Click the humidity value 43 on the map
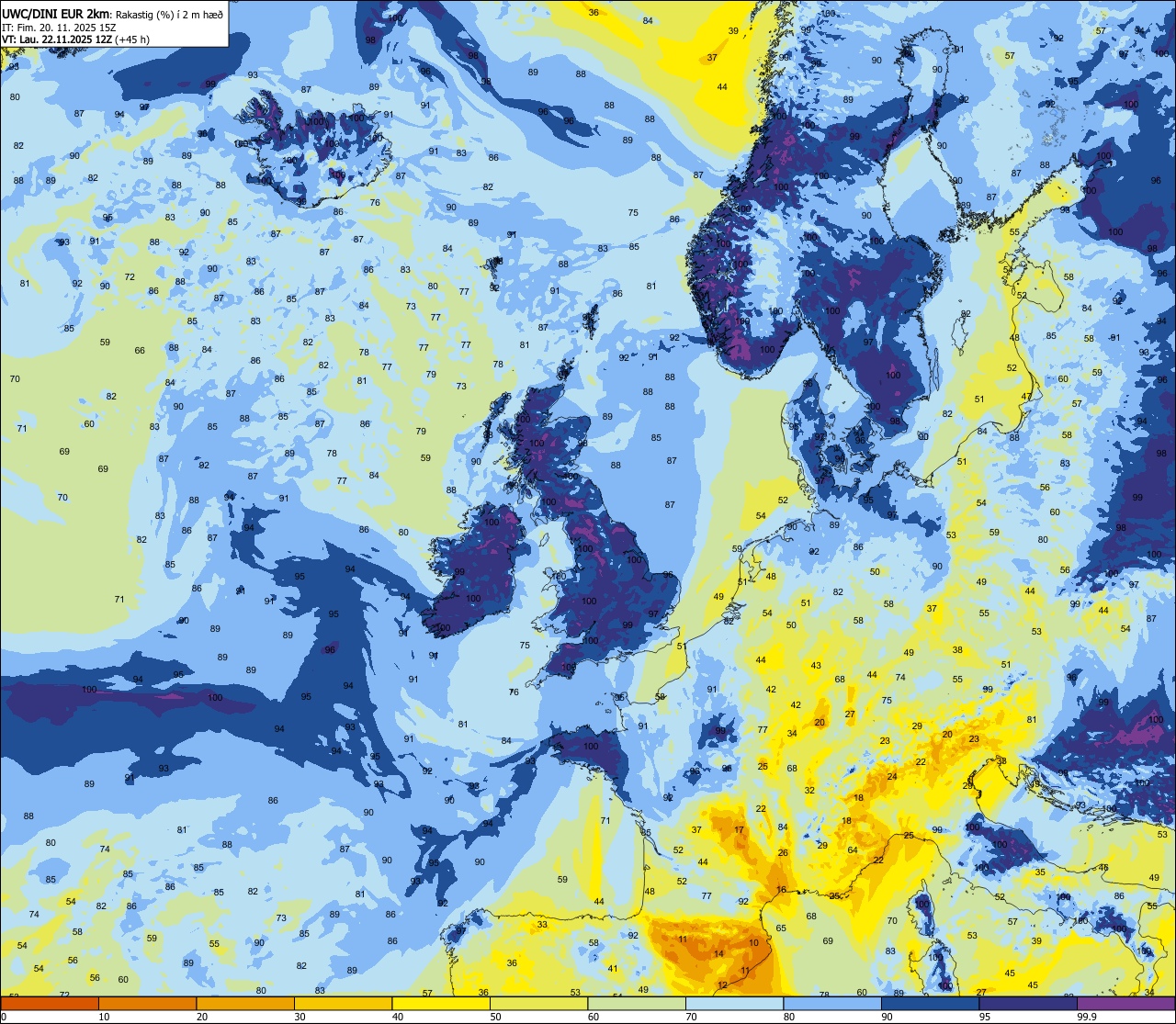 tap(816, 665)
